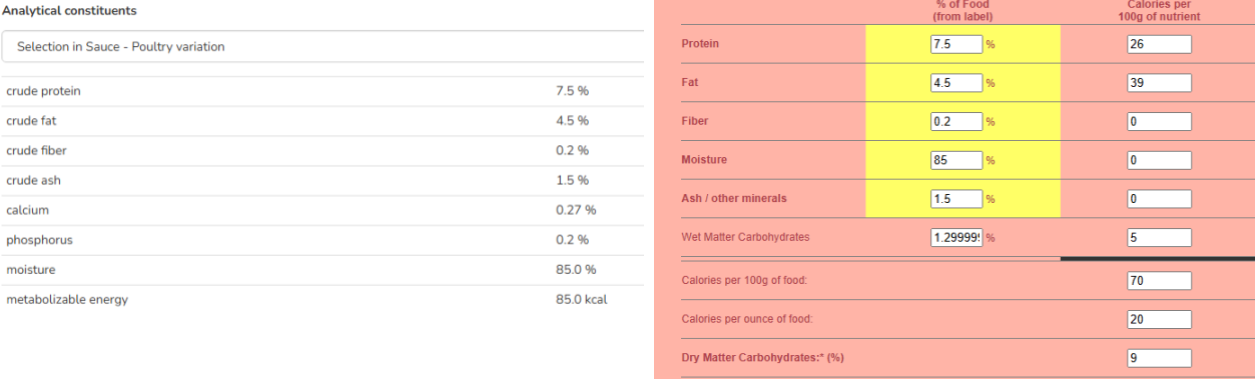Click the calcium row in the constituents list
The height and width of the screenshot is (379, 1255).
click(x=322, y=210)
